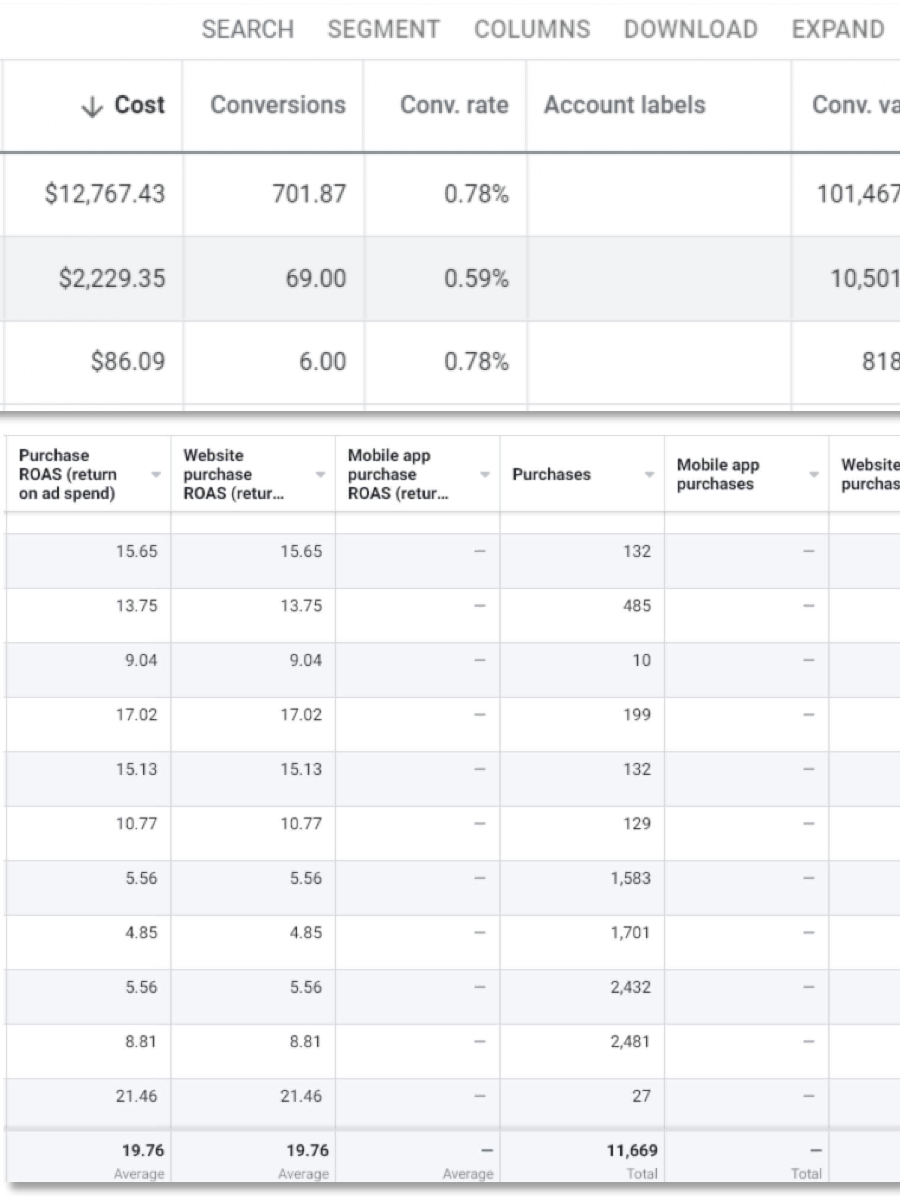Click the Purchases column header label
The width and height of the screenshot is (900, 1200).
(x=551, y=475)
